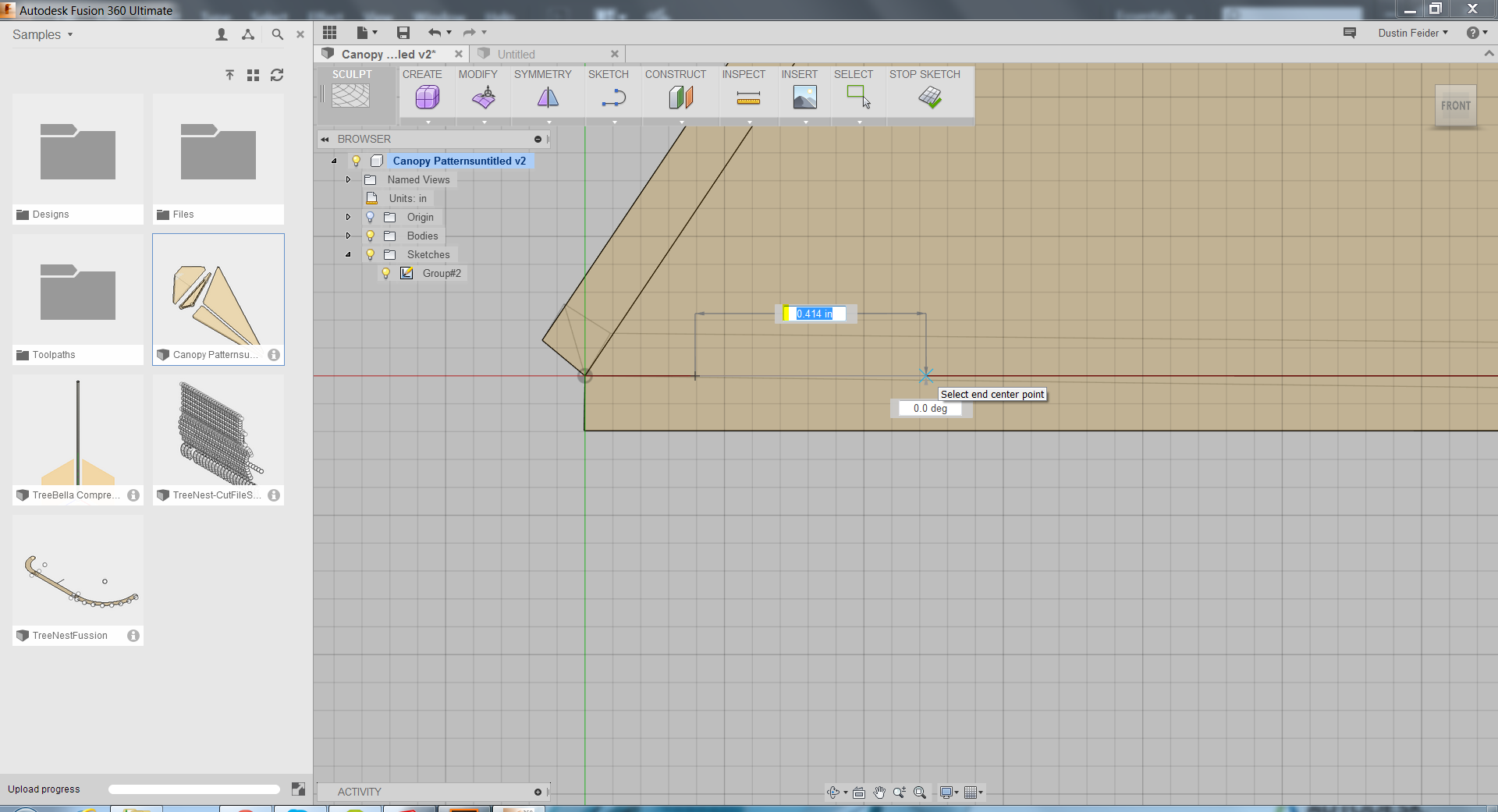Expand the Origin tree node
The width and height of the screenshot is (1498, 812).
tap(349, 217)
